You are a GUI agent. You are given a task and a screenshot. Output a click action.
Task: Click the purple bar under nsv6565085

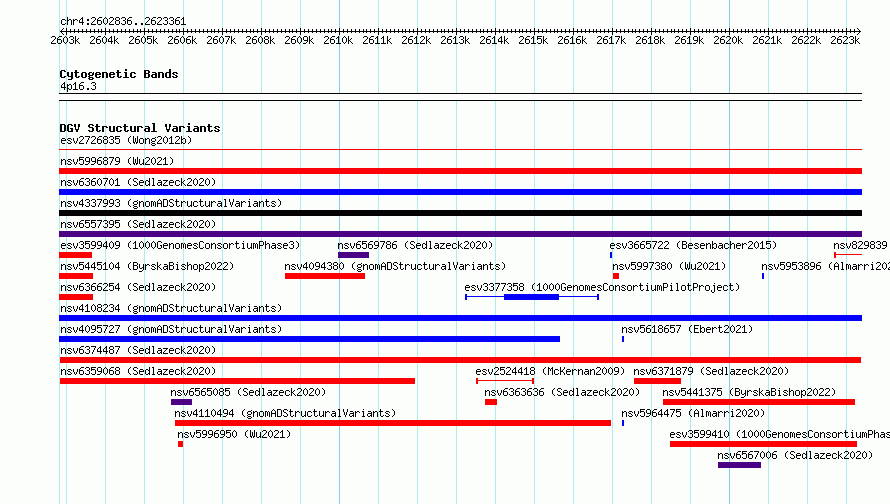pyautogui.click(x=181, y=402)
